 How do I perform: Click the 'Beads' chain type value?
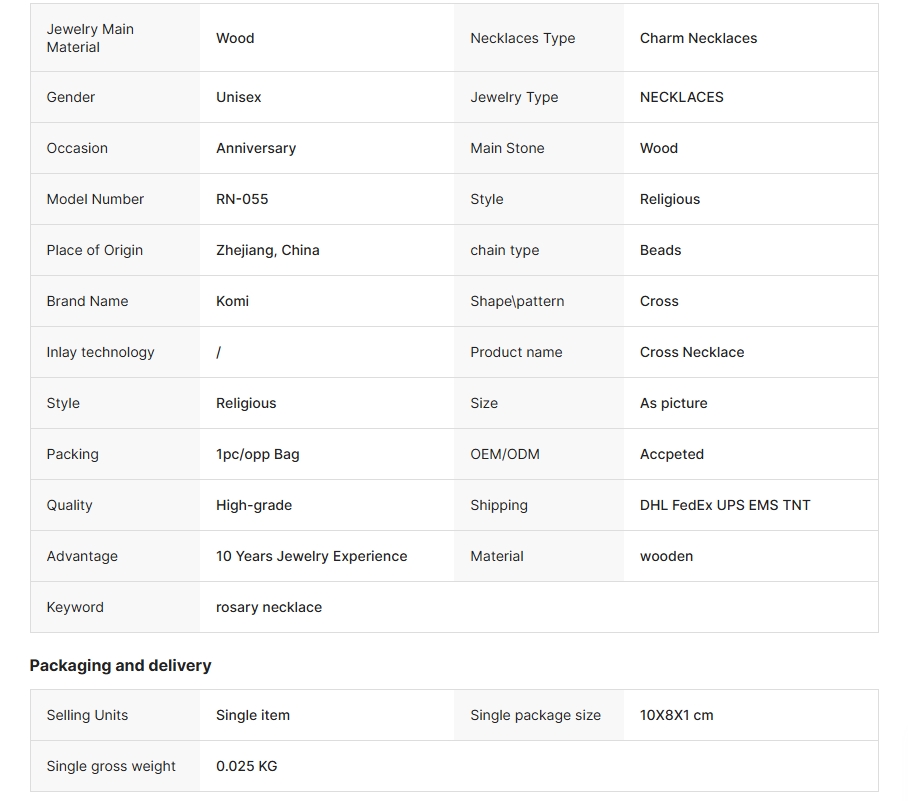(x=660, y=250)
